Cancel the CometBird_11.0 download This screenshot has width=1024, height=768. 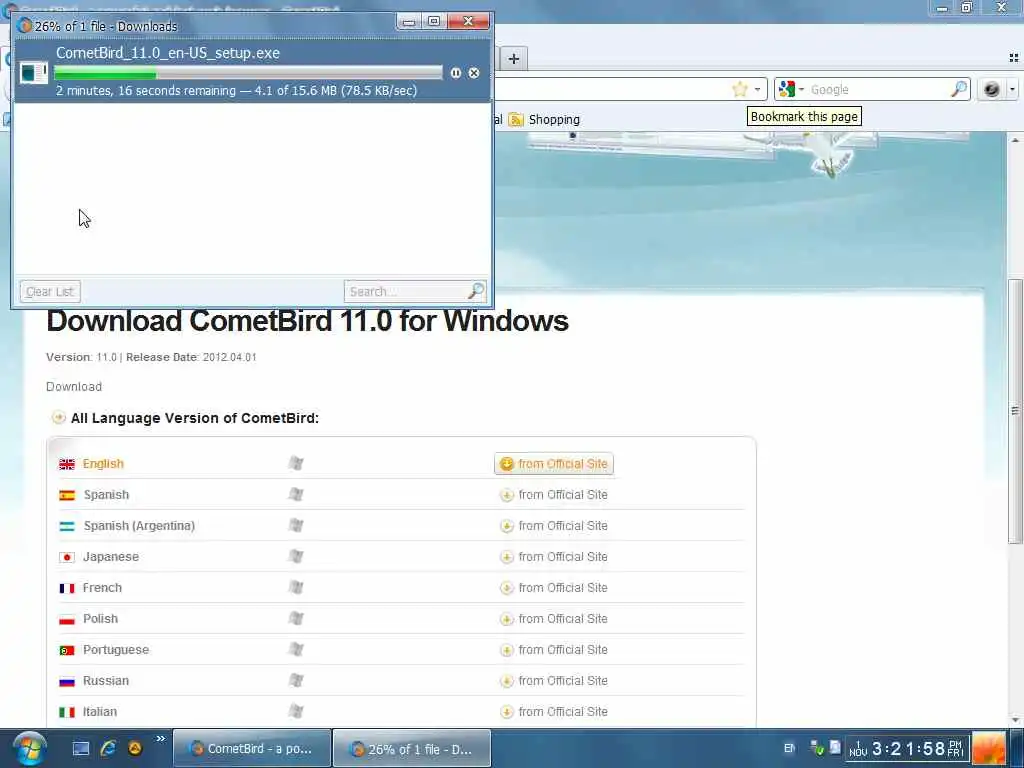474,73
